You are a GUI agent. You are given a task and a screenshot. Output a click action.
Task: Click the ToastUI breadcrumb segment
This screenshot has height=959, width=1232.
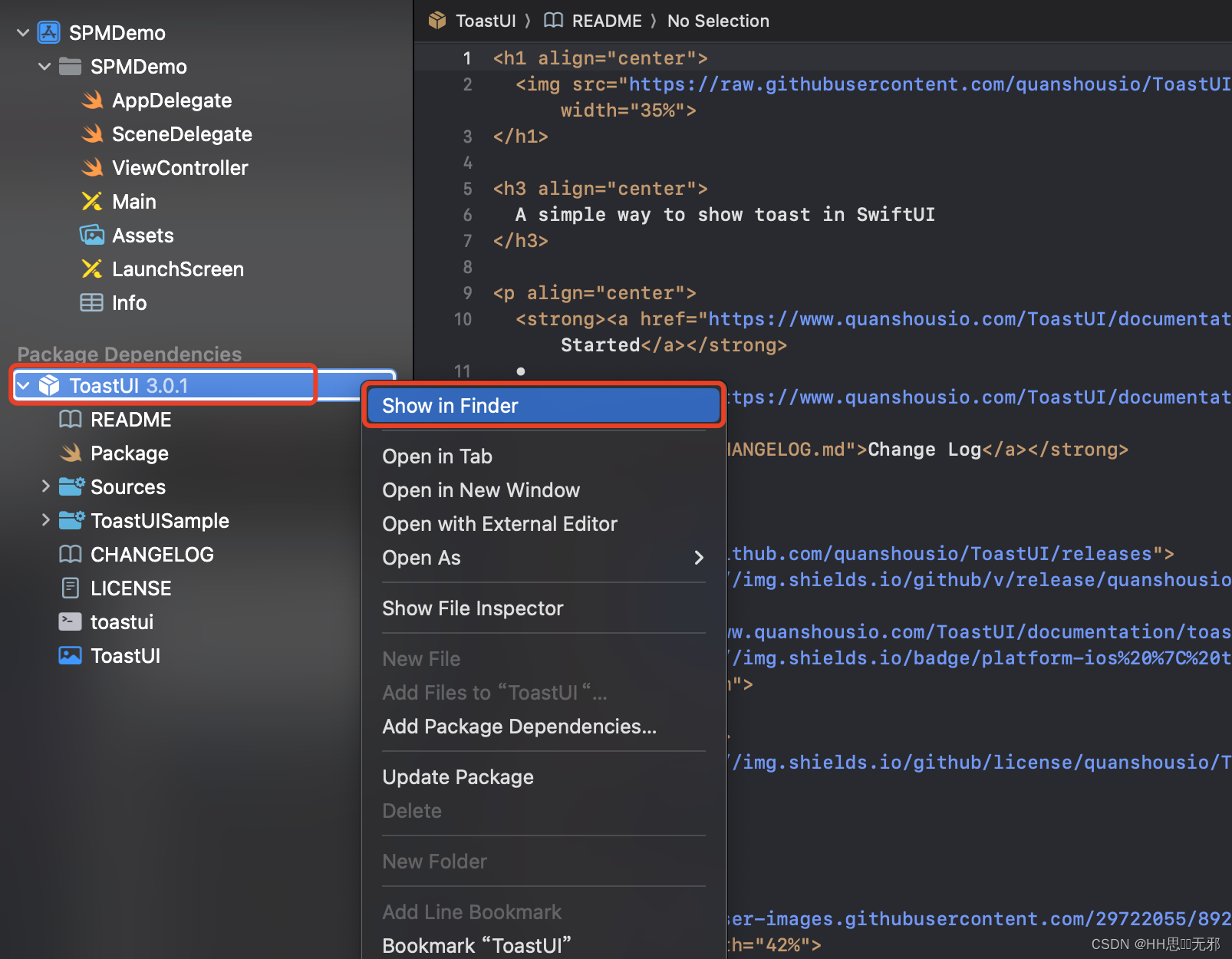(x=486, y=21)
